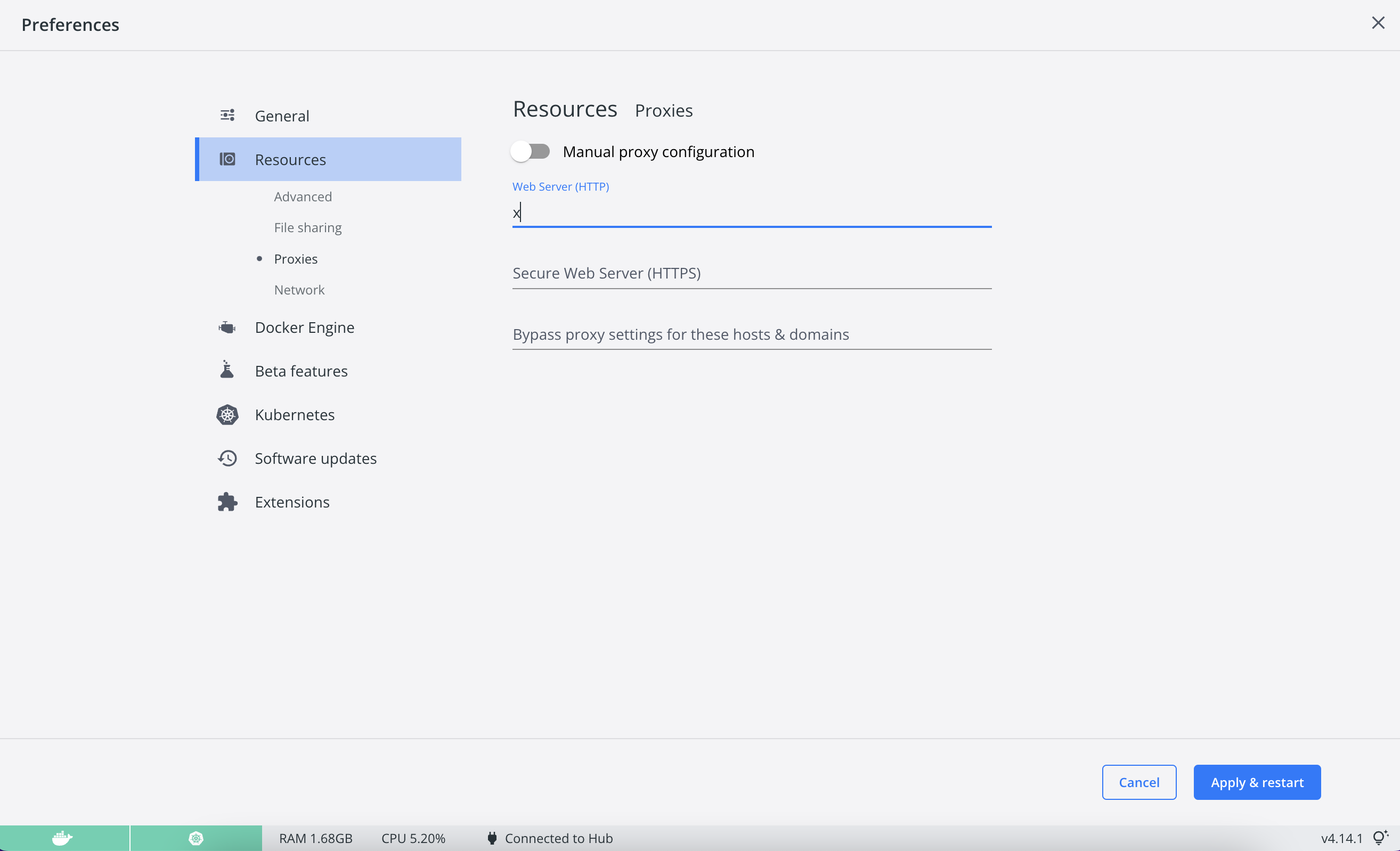Click the Kubernetes wheel icon
The image size is (1400, 851).
(227, 415)
